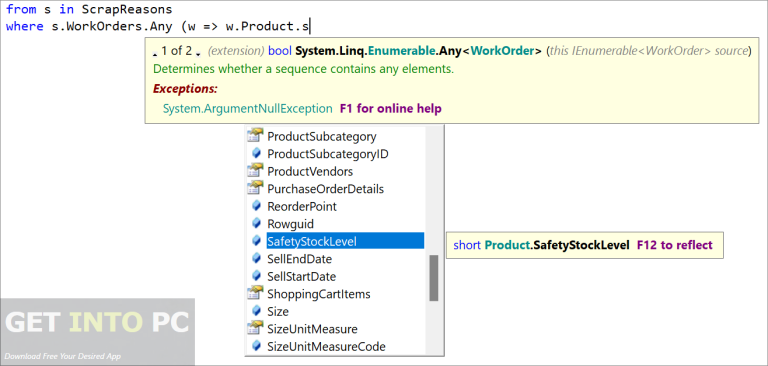
Task: Click the 'from' keyword in editor
Action: tap(21, 9)
